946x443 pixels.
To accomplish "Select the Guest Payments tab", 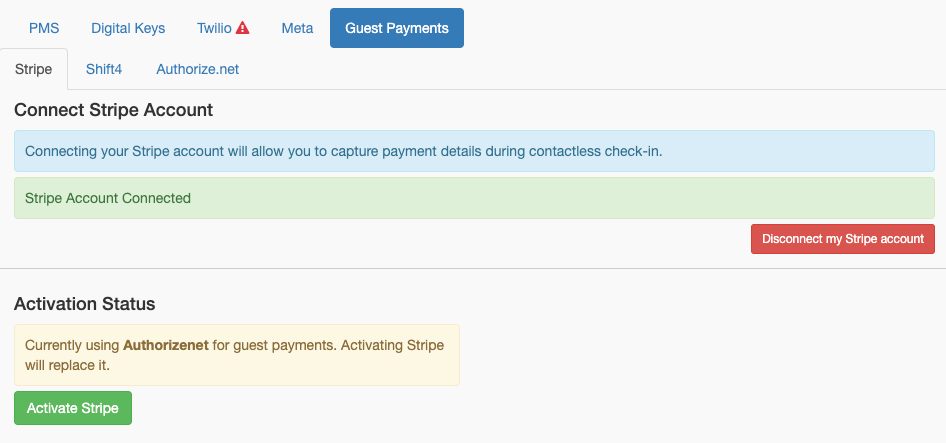I will [397, 28].
